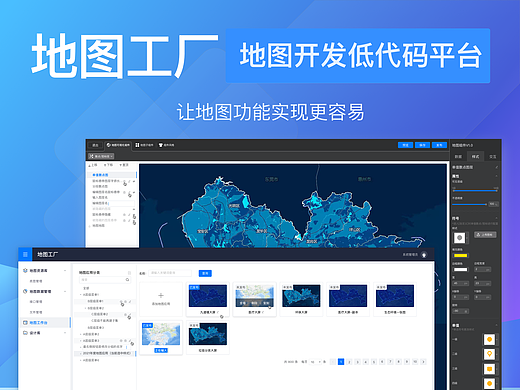
Task: Expand the 设计库 sidebar group arrow
Action: [x=65, y=333]
